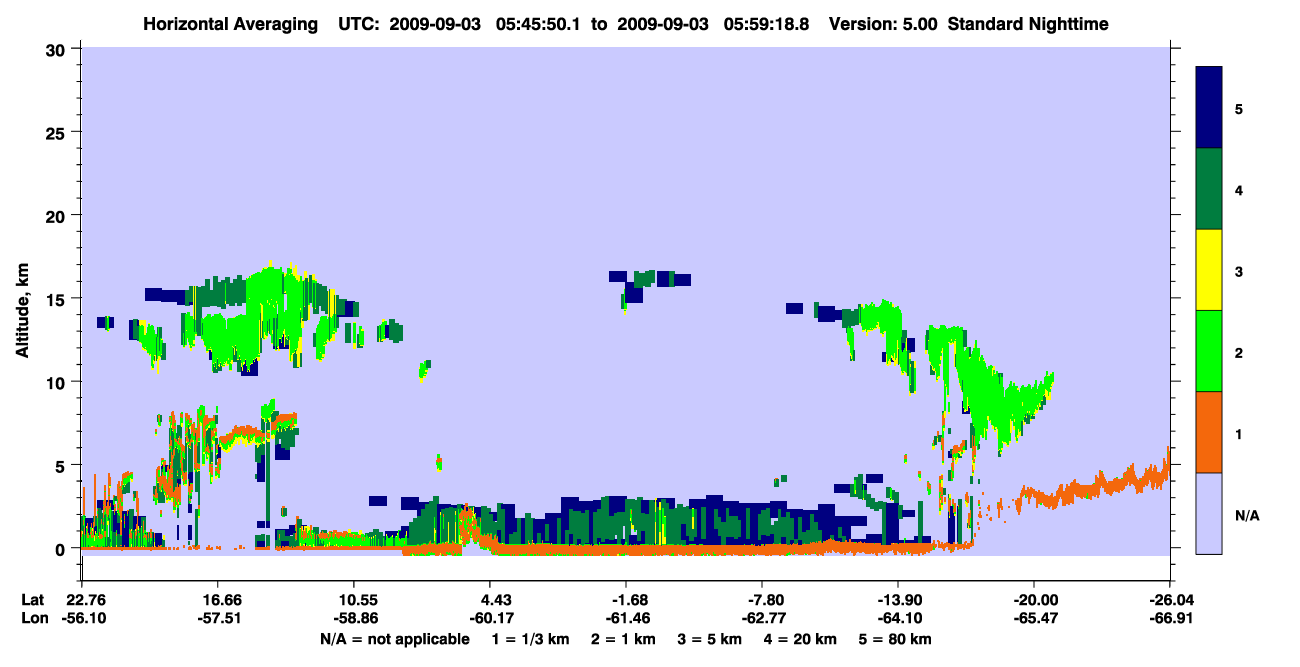Click the dark blue colorbar segment labeled 5

pos(1209,108)
